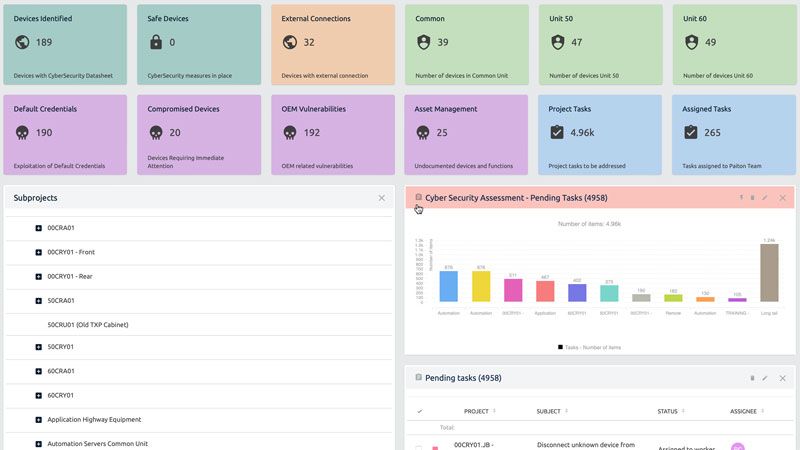
Task: Sort table by the PROJECT column
Action: click(x=476, y=411)
